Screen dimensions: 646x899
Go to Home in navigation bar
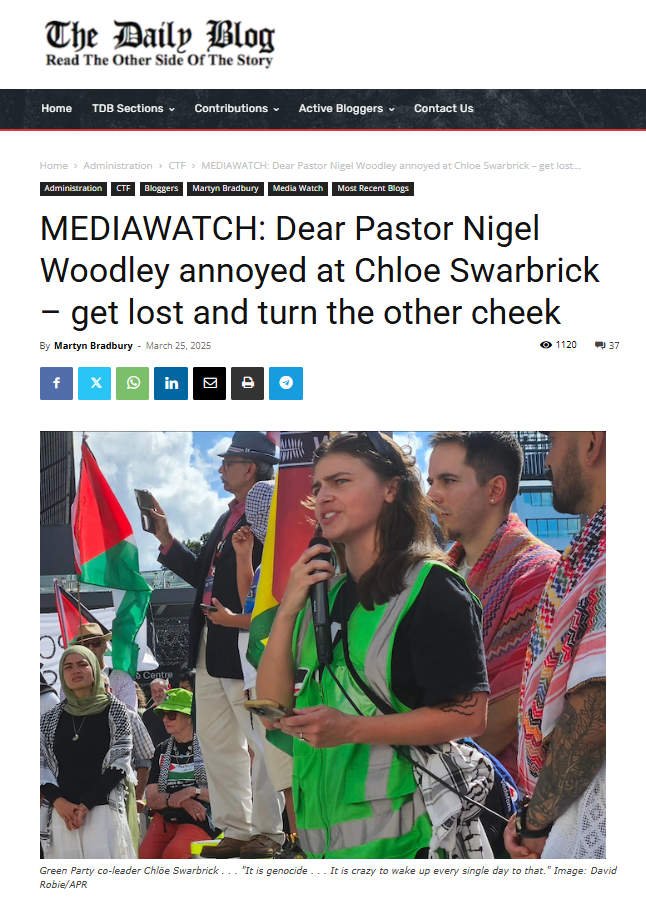coord(56,108)
